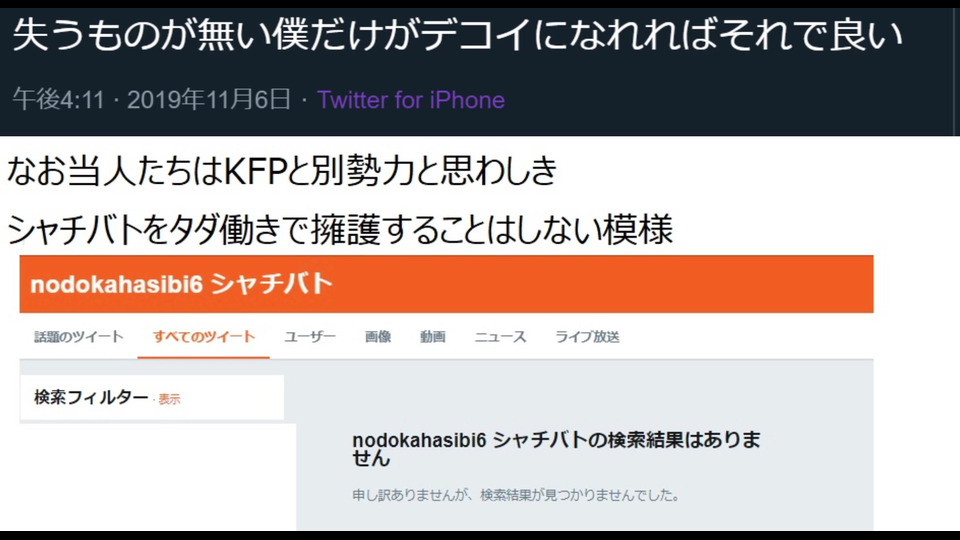Switch to the 動画 tab
The image size is (960, 540).
[x=432, y=337]
